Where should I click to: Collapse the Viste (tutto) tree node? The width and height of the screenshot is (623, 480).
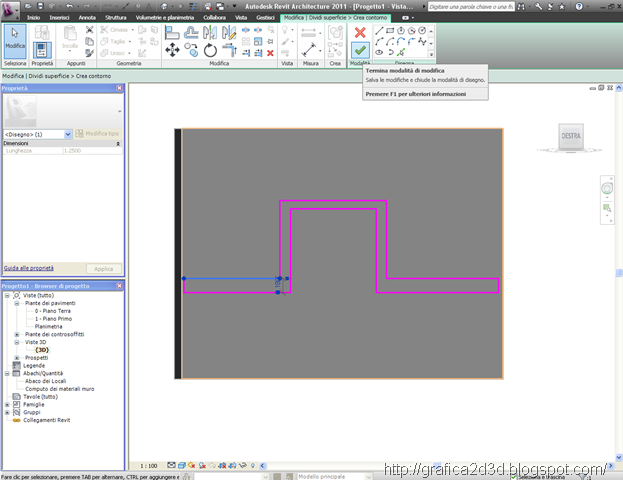click(x=8, y=296)
